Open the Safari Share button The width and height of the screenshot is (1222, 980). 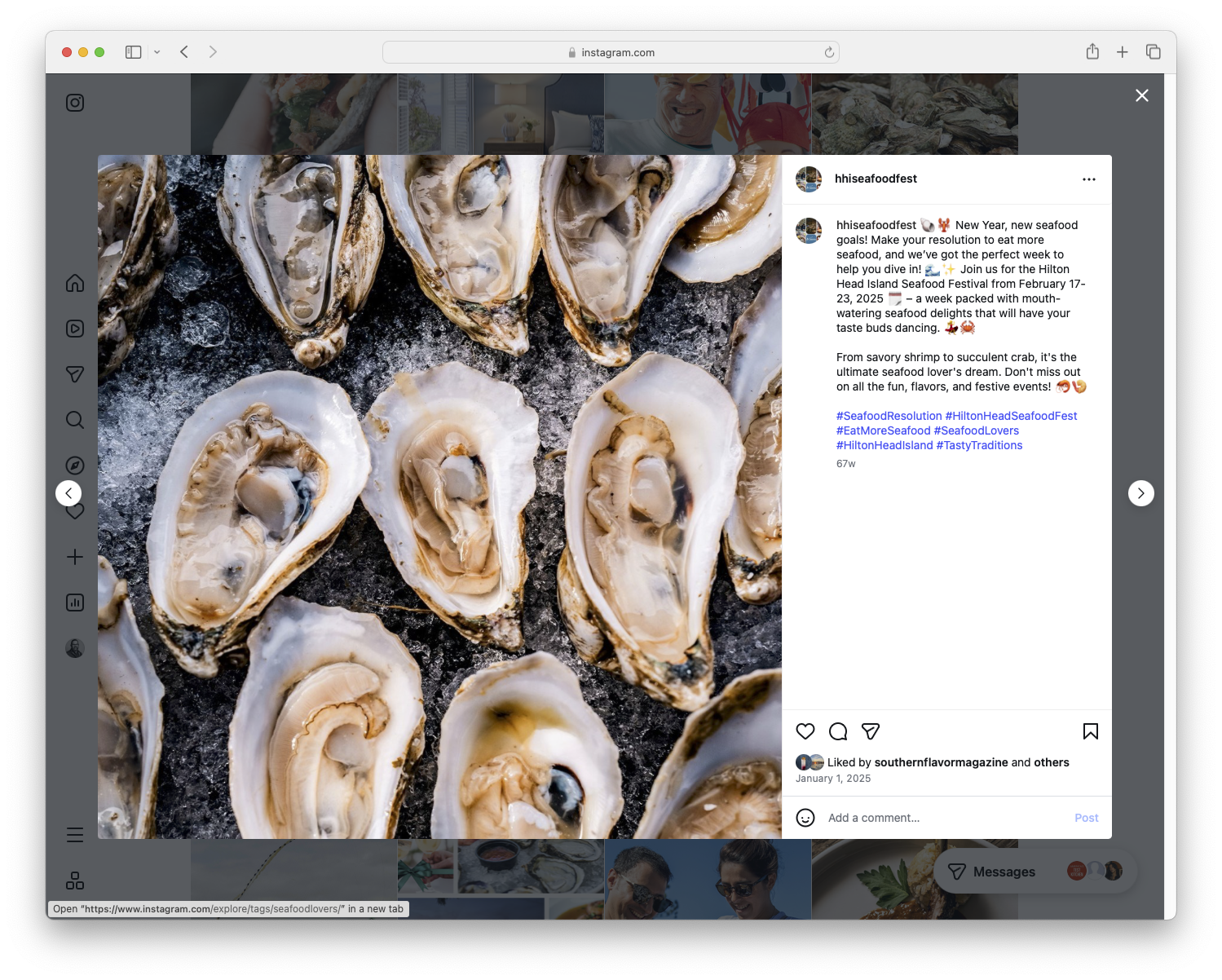click(1092, 51)
